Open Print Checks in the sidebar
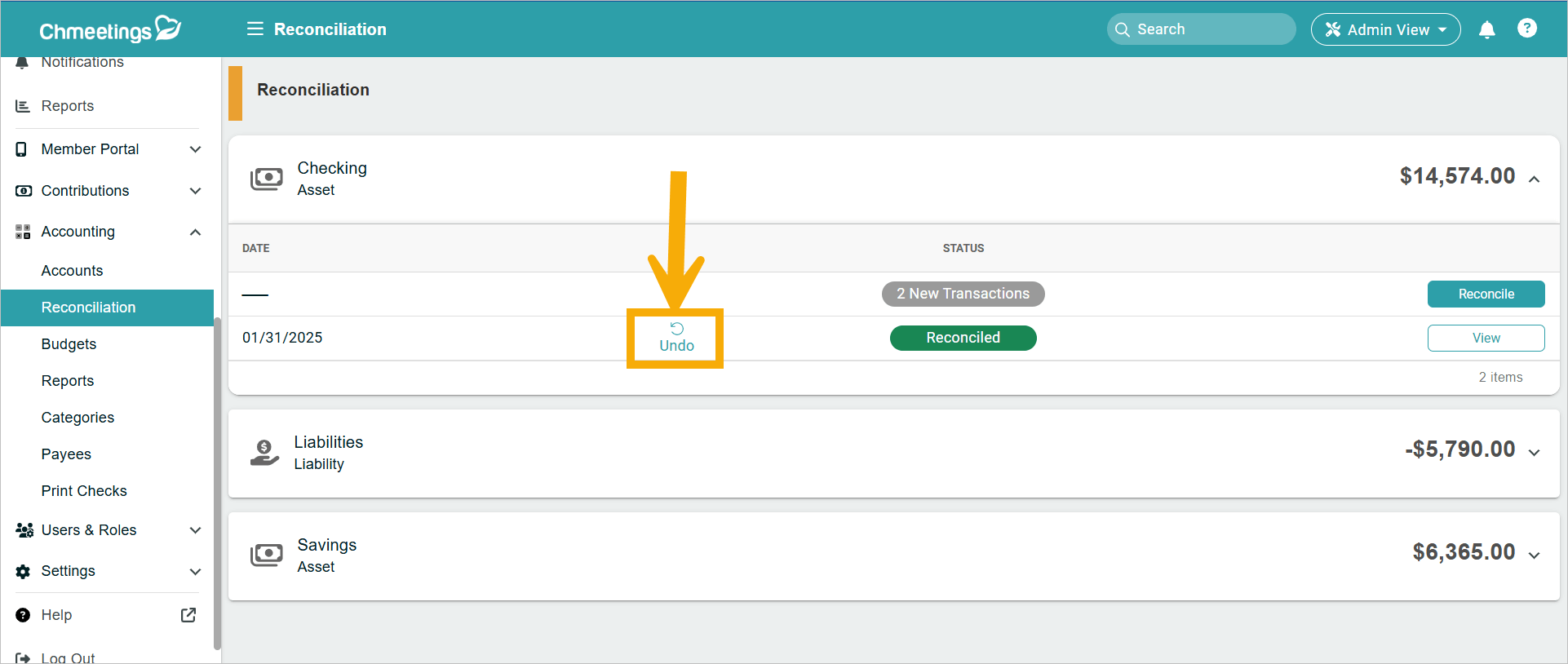Viewport: 1568px width, 664px height. [x=84, y=491]
